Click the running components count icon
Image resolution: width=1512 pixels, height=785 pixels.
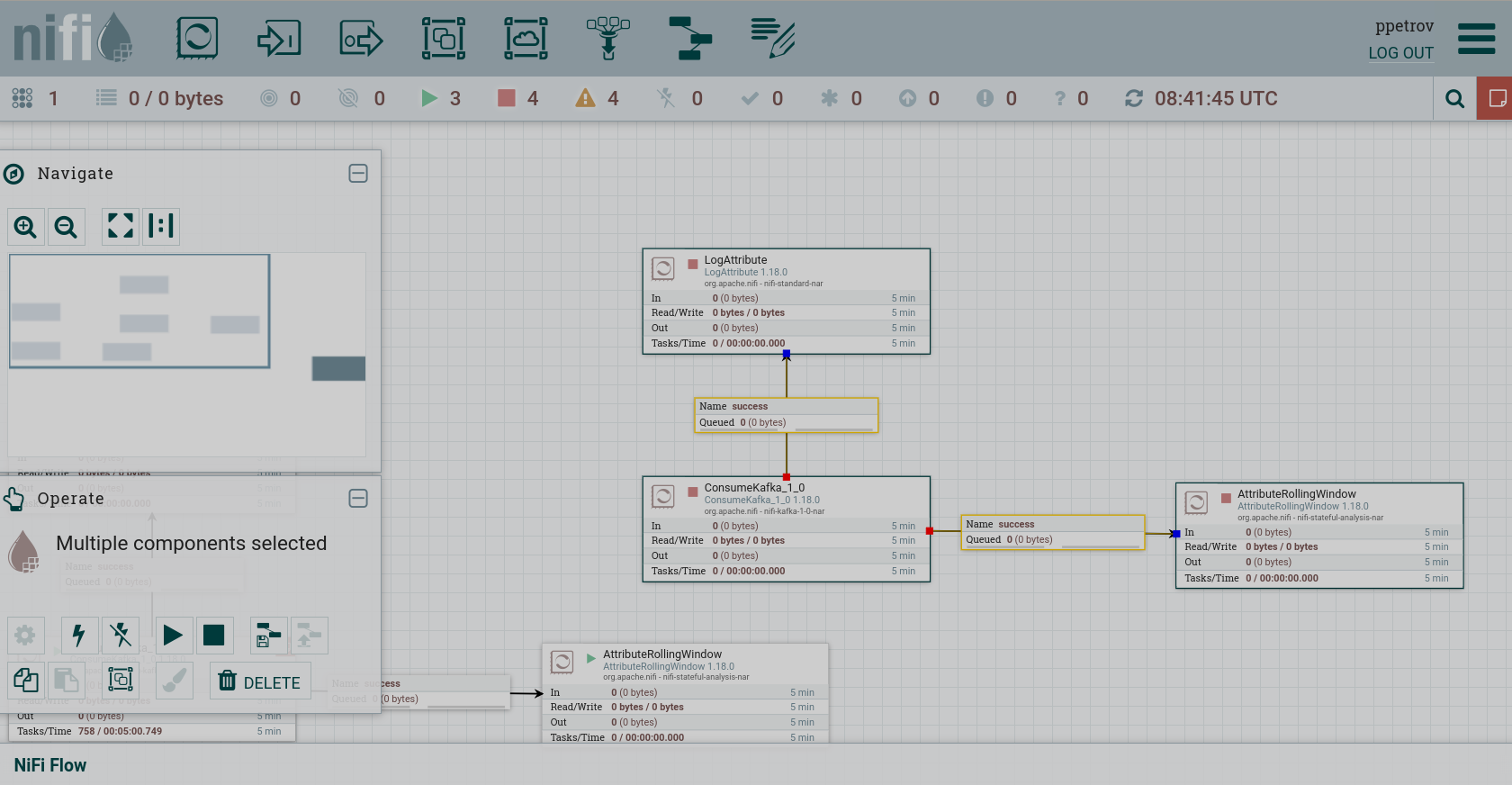pyautogui.click(x=430, y=98)
